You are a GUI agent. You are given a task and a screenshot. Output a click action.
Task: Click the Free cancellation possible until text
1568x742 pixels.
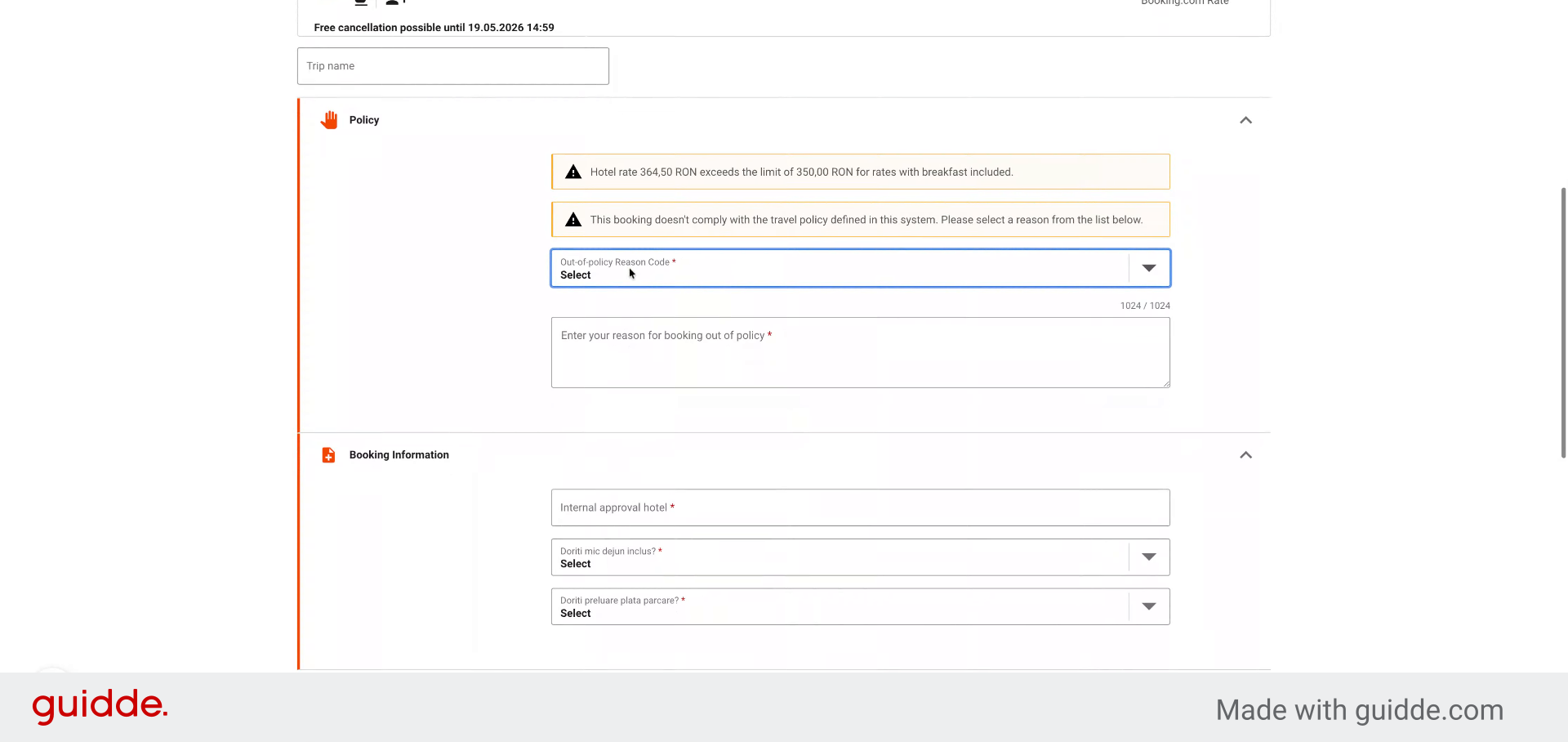[434, 28]
